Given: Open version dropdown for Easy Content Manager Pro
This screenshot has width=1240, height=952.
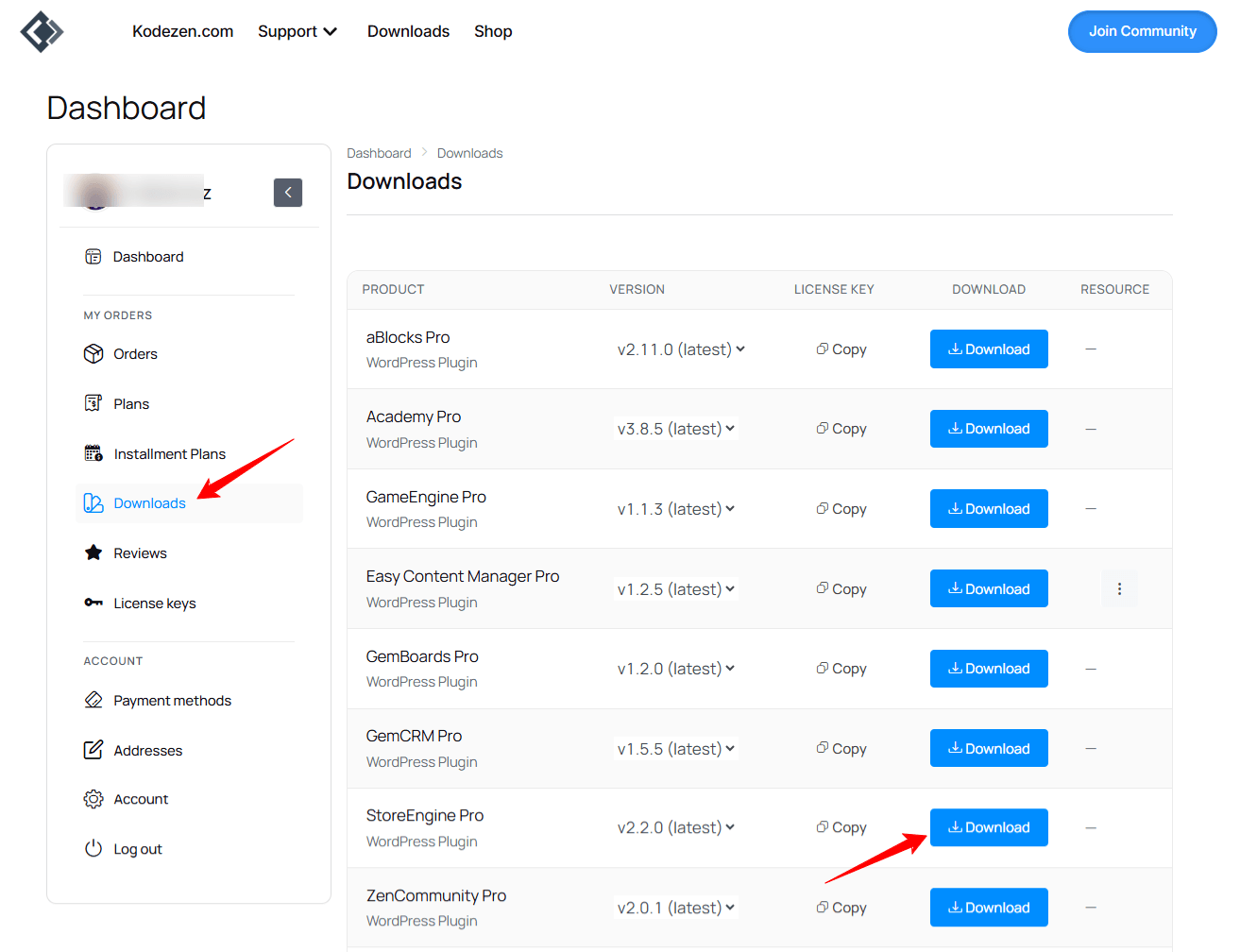Looking at the screenshot, I should point(676,589).
